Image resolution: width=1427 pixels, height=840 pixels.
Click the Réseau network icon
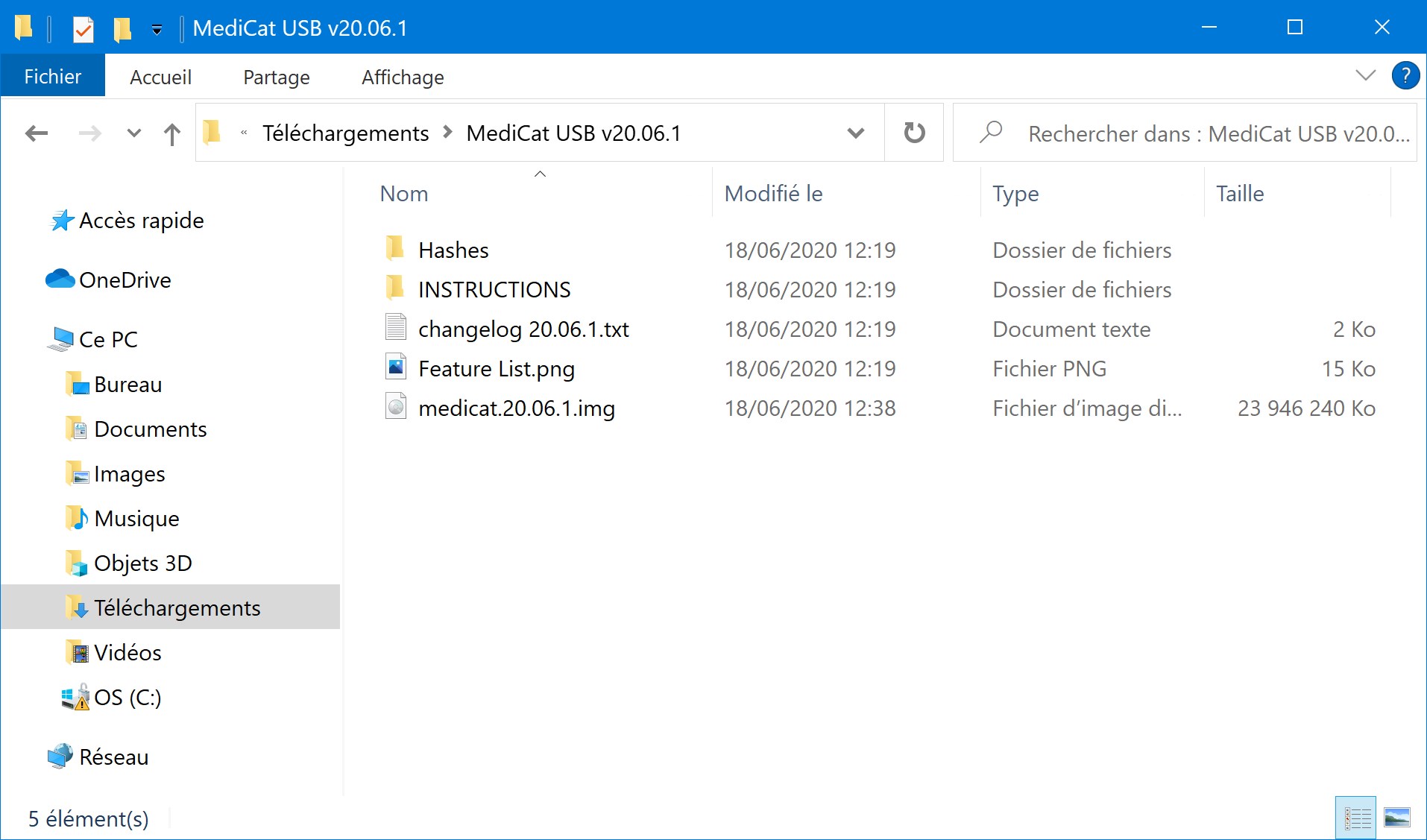[60, 757]
